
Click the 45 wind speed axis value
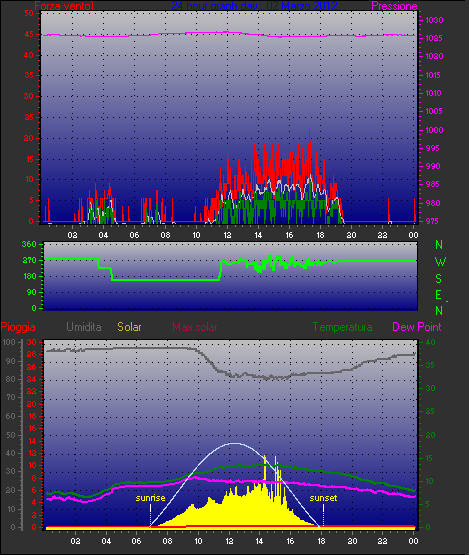29,34
